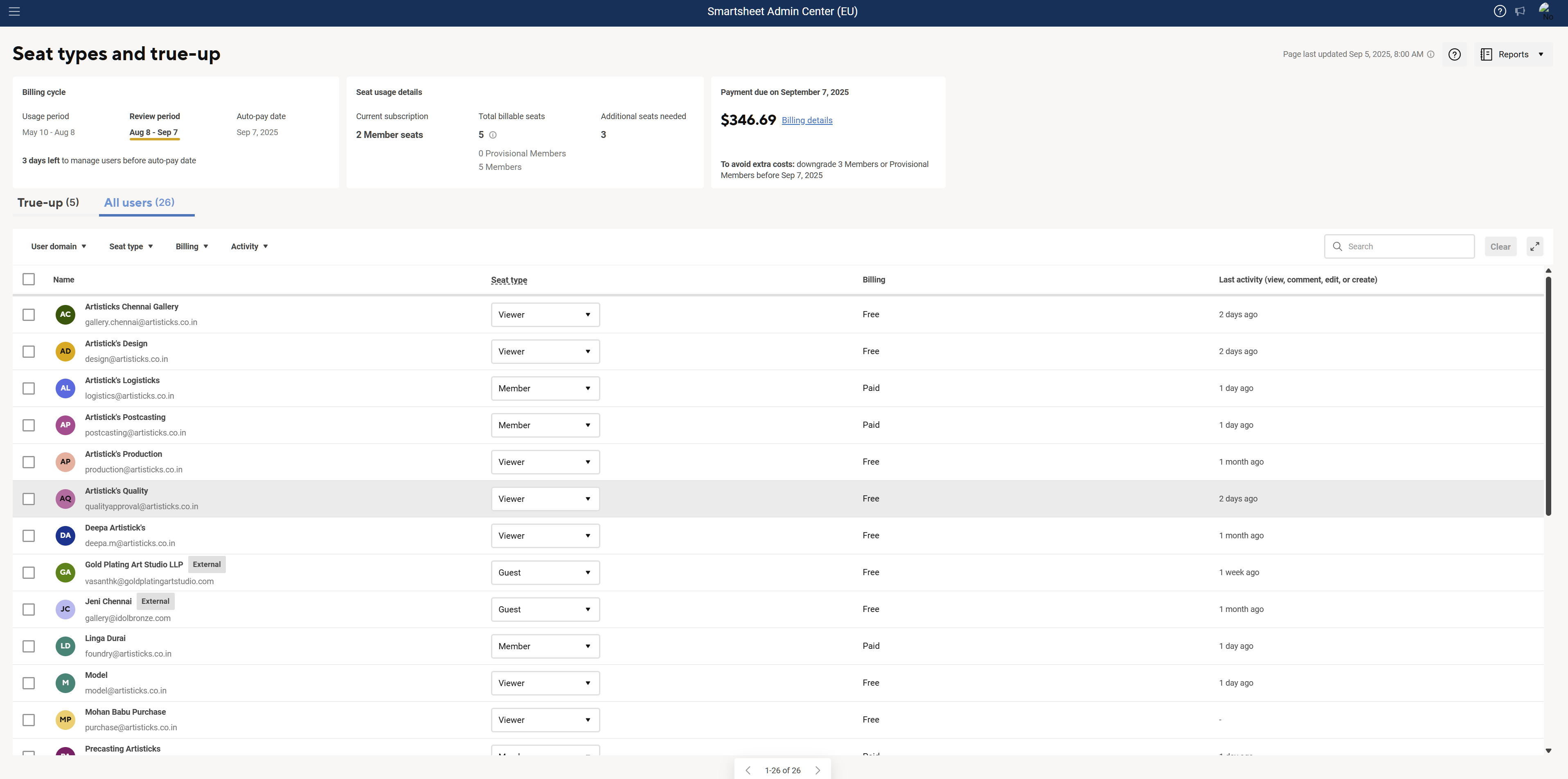Change seat type for Linga Durai
Screen dimensions: 1568x779
coord(545,646)
